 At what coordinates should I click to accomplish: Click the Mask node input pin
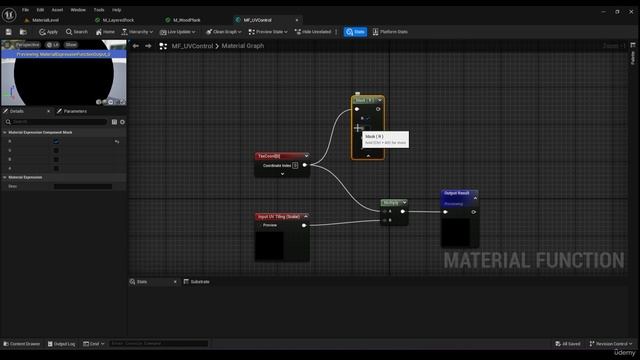[x=357, y=109]
